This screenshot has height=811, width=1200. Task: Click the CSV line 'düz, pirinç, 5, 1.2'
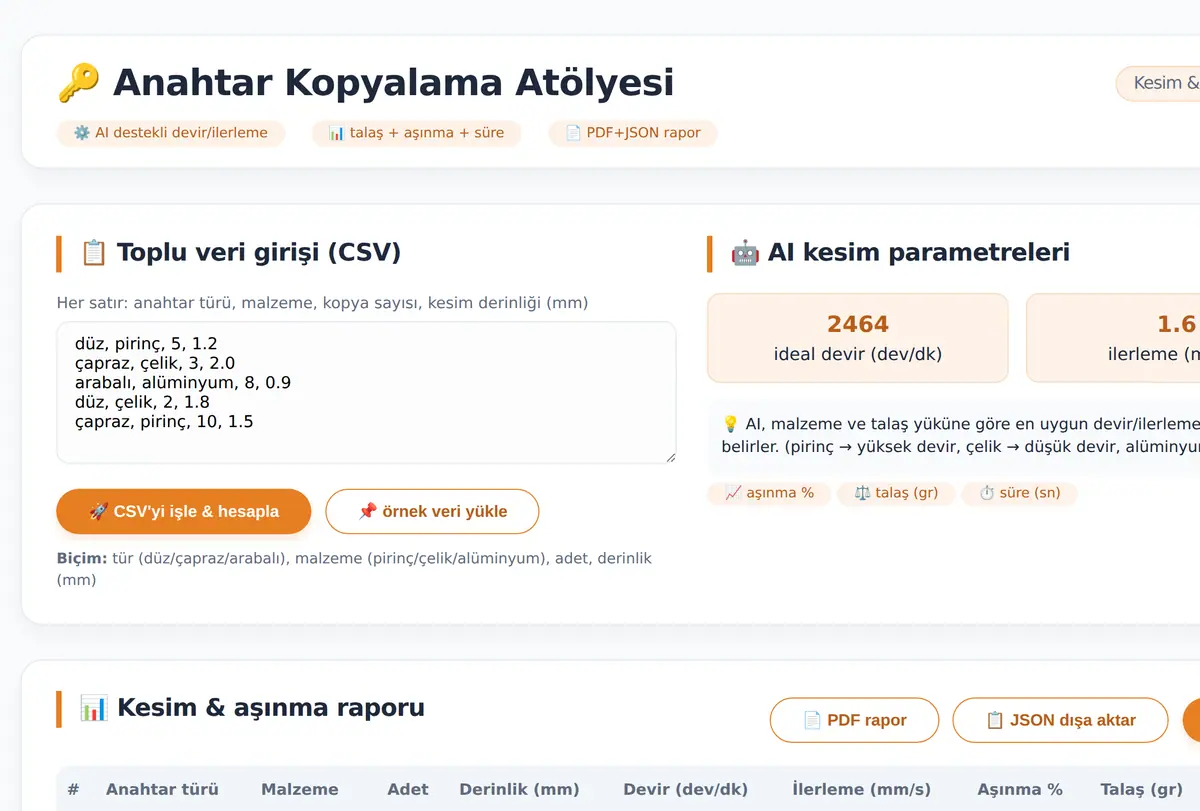(146, 344)
